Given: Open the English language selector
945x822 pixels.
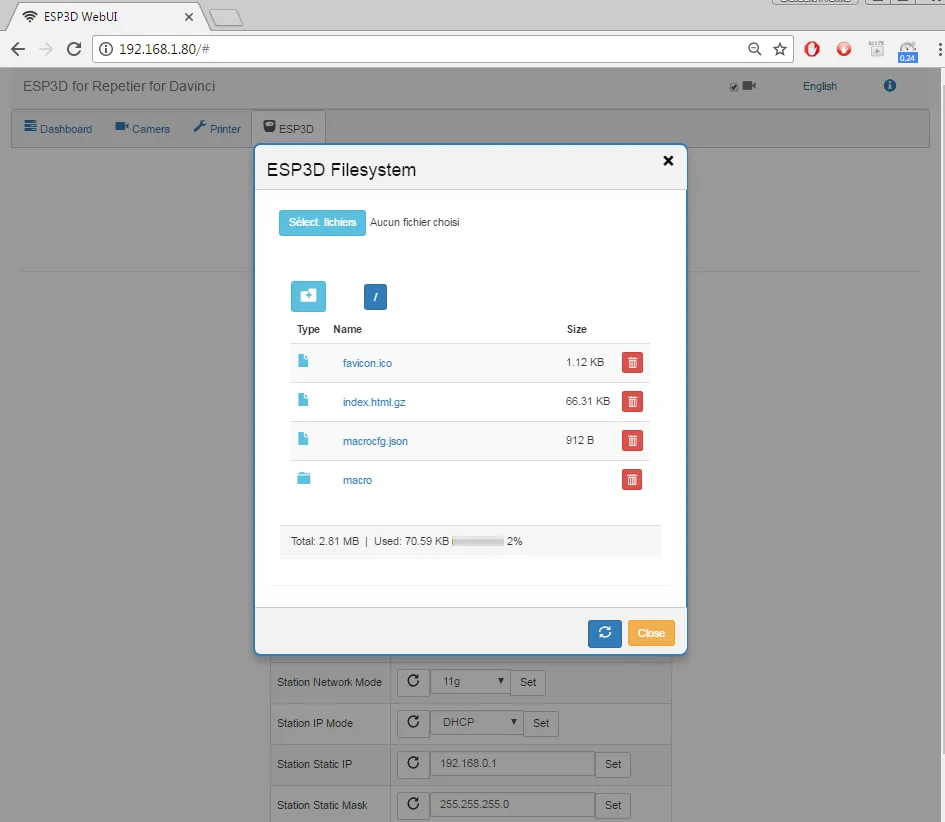Looking at the screenshot, I should click(x=820, y=87).
